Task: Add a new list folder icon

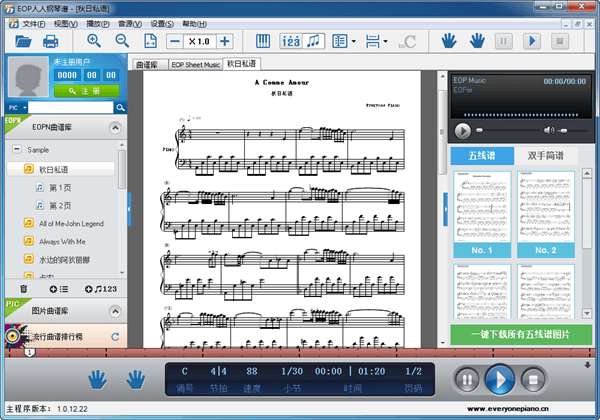Action: coord(59,289)
